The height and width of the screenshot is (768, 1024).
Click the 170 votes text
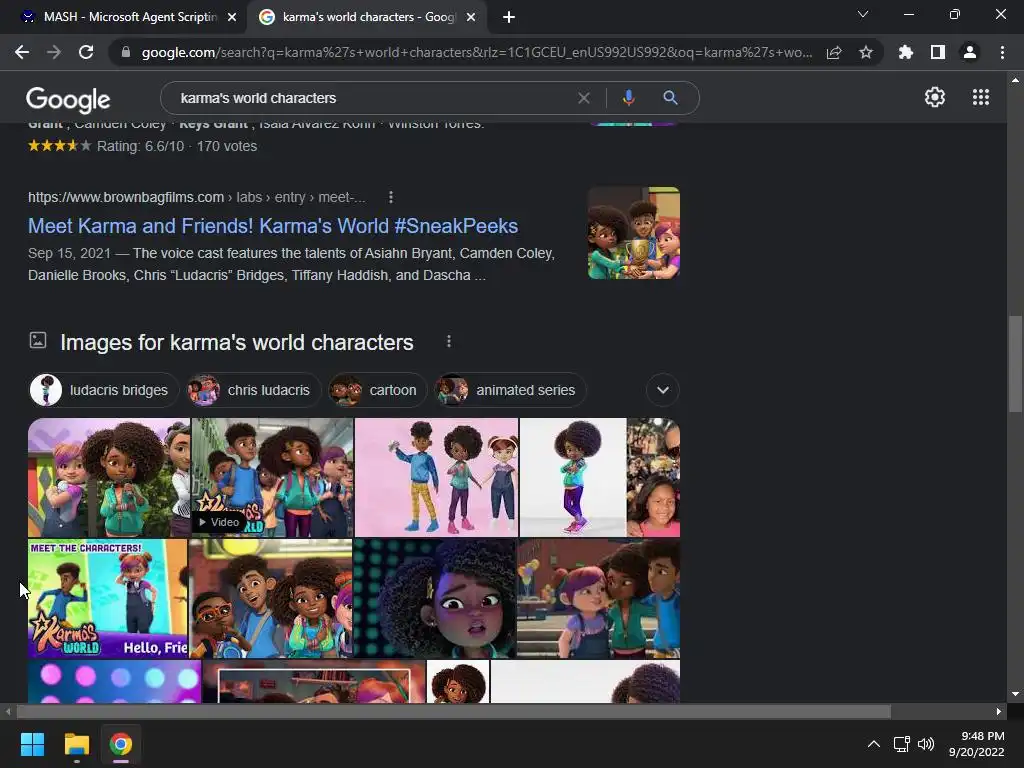point(227,146)
